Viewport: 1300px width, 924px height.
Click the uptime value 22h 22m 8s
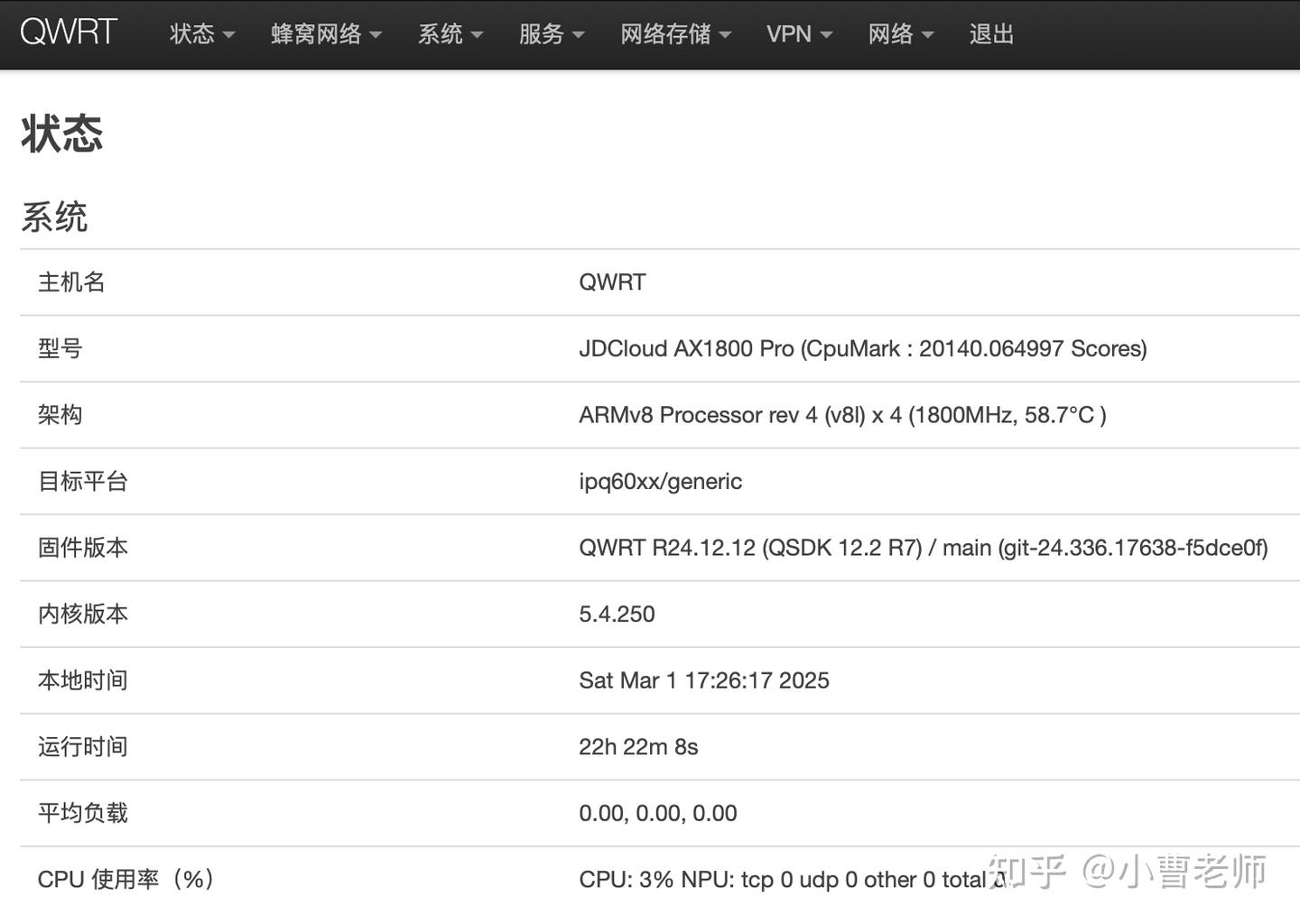coord(638,746)
